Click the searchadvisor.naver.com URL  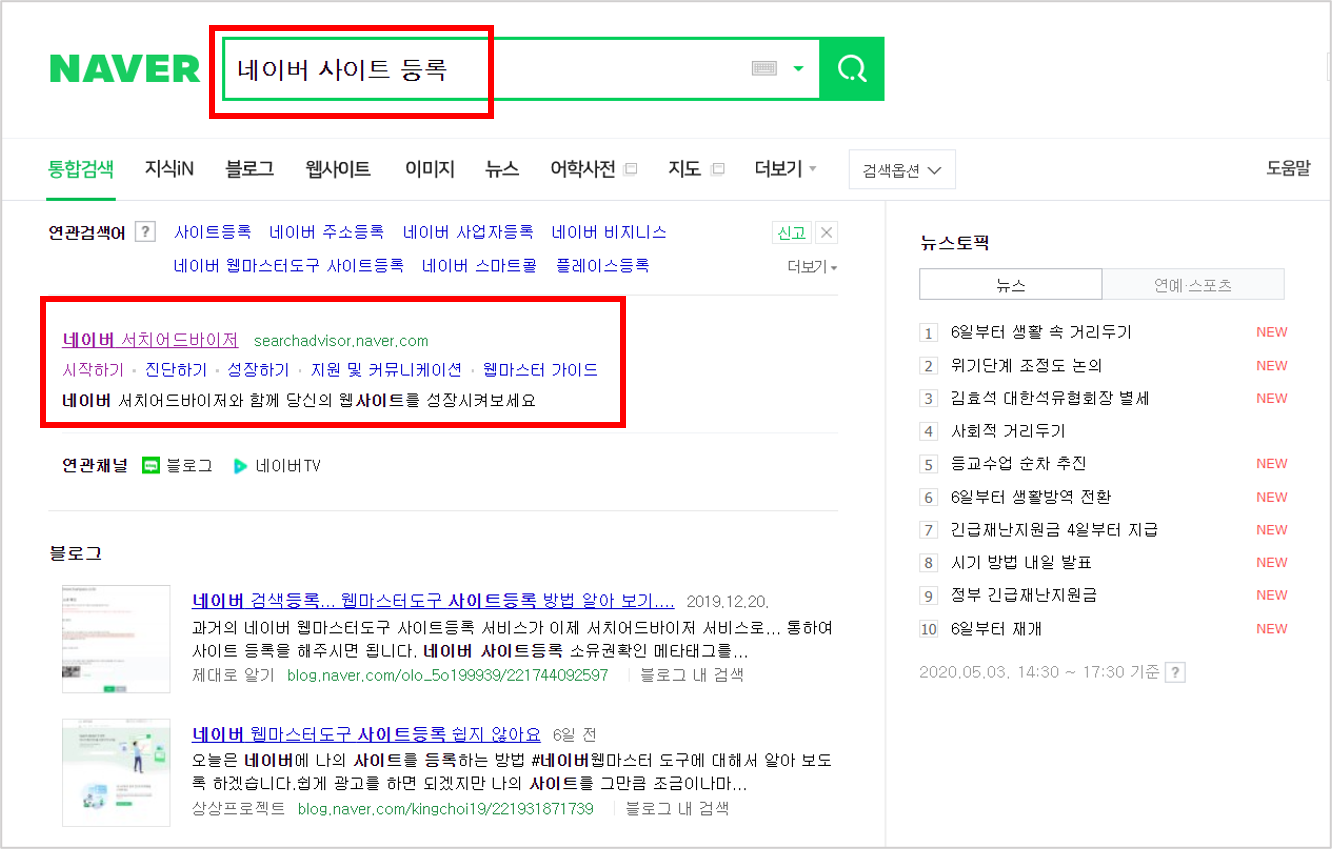click(x=341, y=341)
